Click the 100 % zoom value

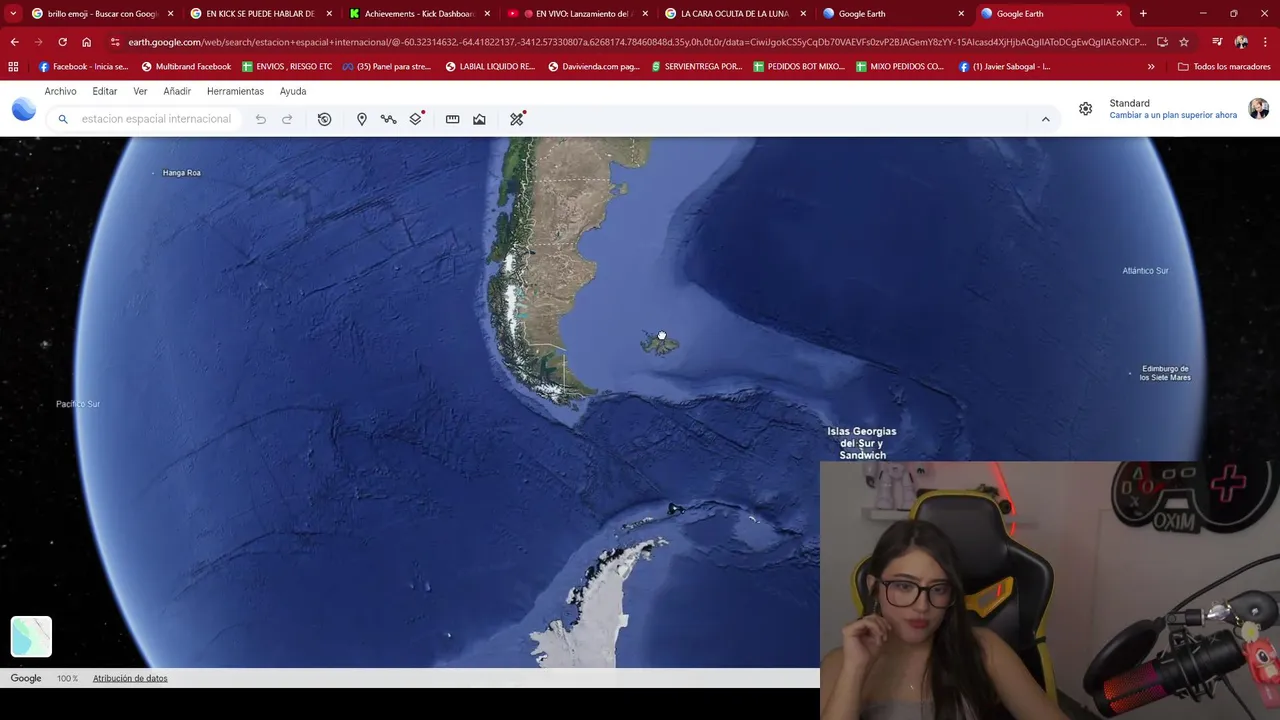(67, 678)
